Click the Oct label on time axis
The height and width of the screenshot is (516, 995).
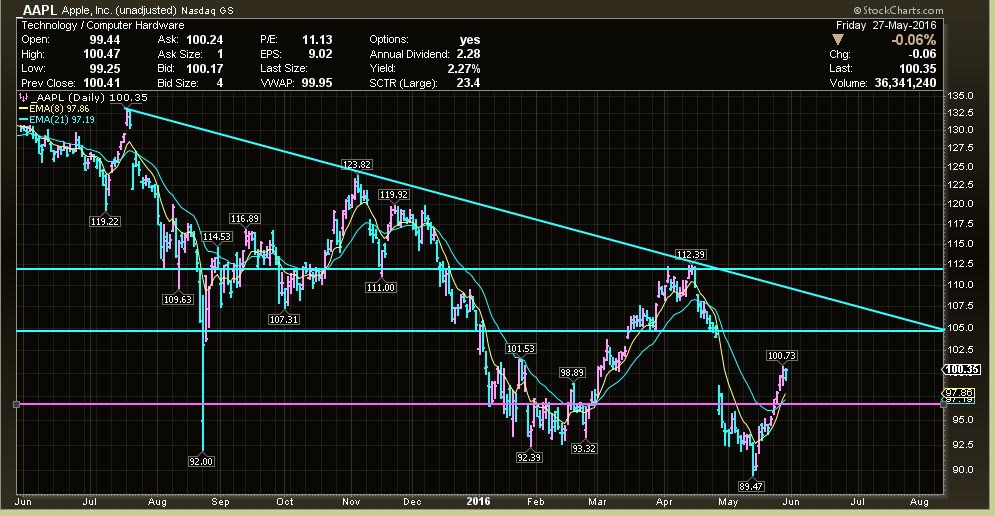285,501
